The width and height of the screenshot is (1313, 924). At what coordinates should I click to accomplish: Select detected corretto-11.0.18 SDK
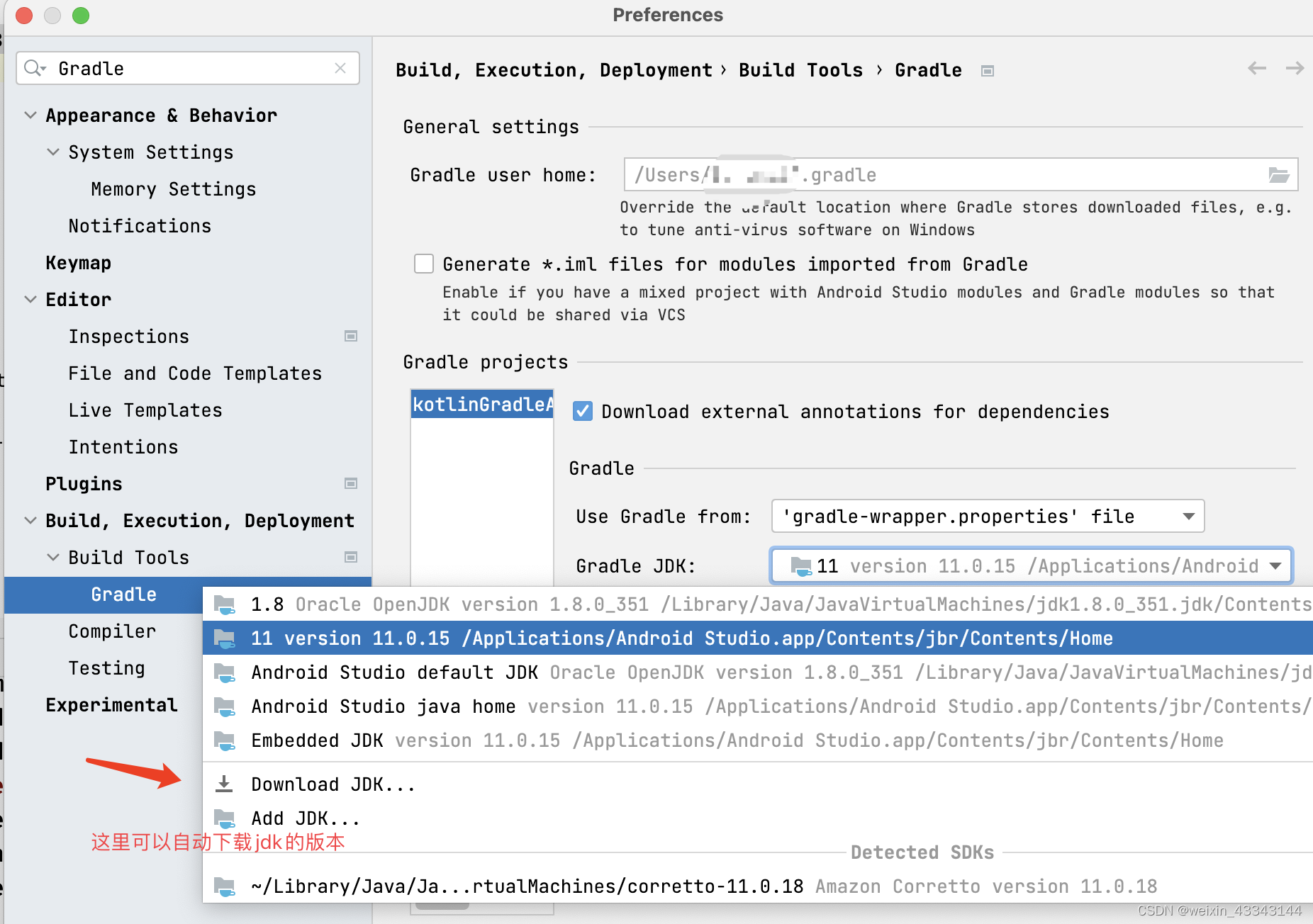coord(758,886)
